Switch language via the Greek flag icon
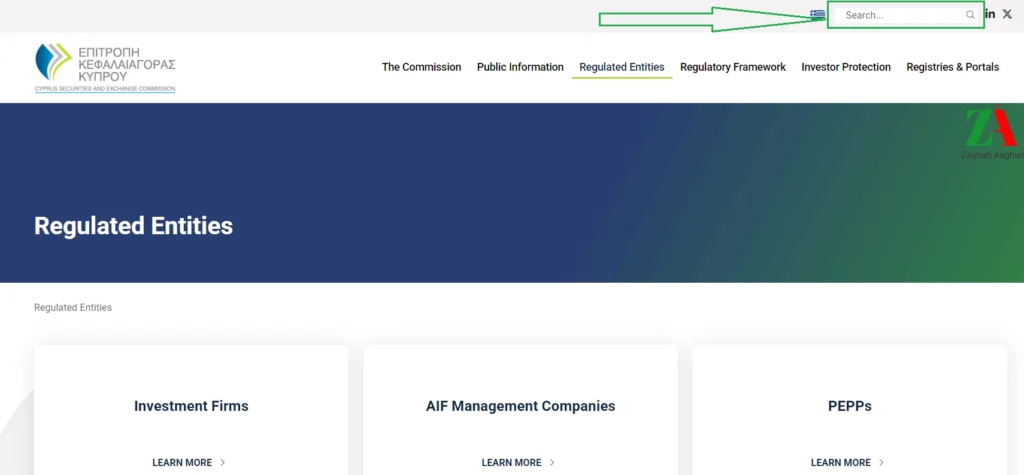Image resolution: width=1024 pixels, height=475 pixels. pos(818,14)
